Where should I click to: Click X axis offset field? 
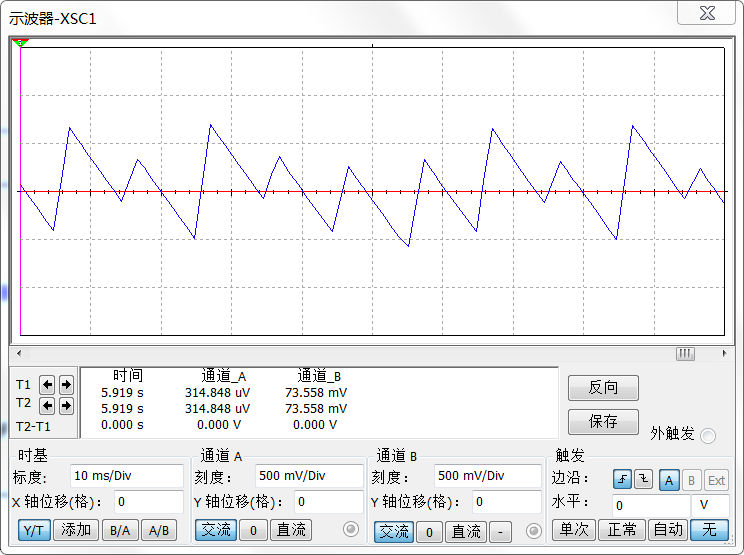tap(149, 502)
